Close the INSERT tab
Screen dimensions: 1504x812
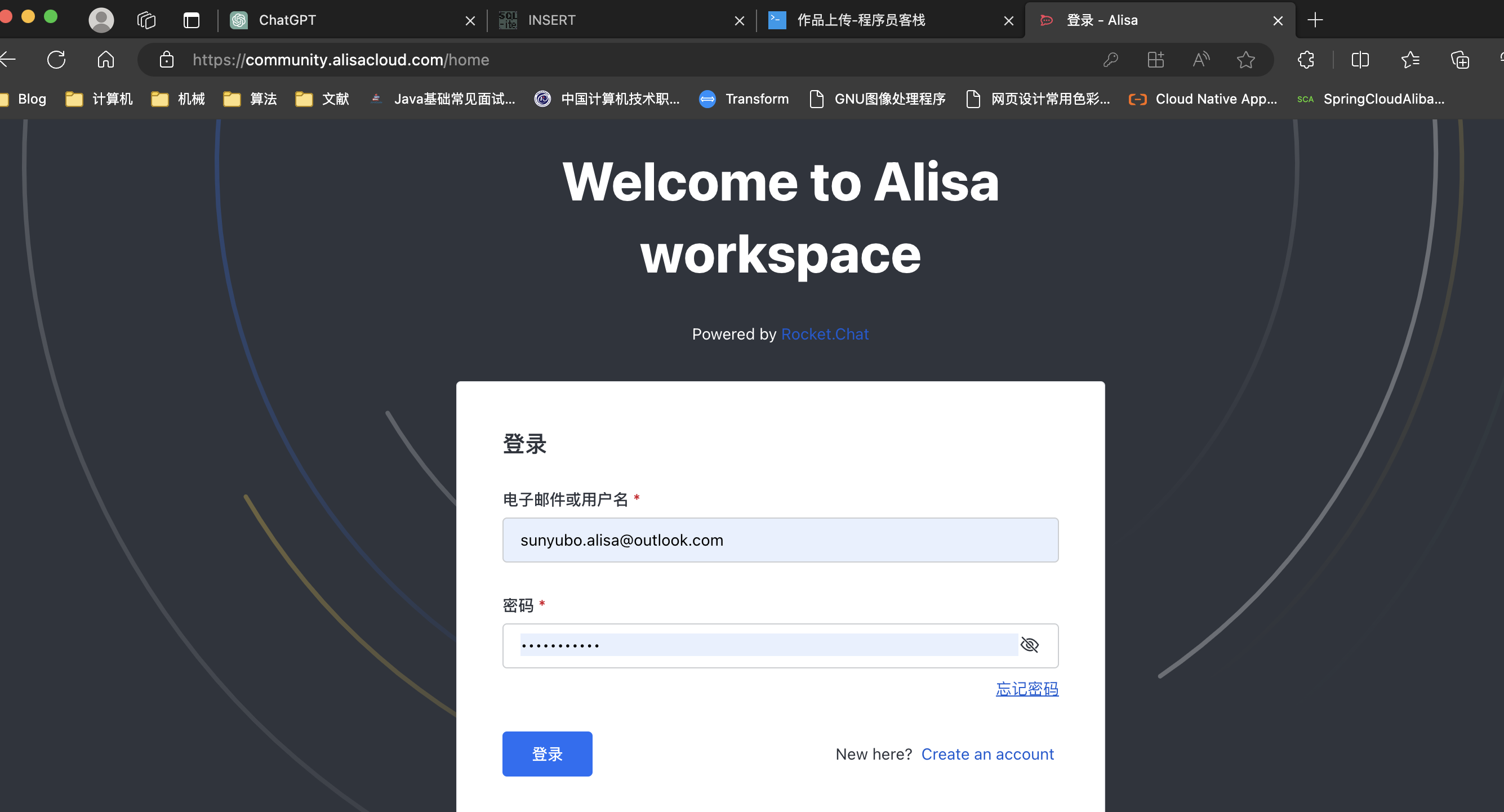[x=739, y=21]
